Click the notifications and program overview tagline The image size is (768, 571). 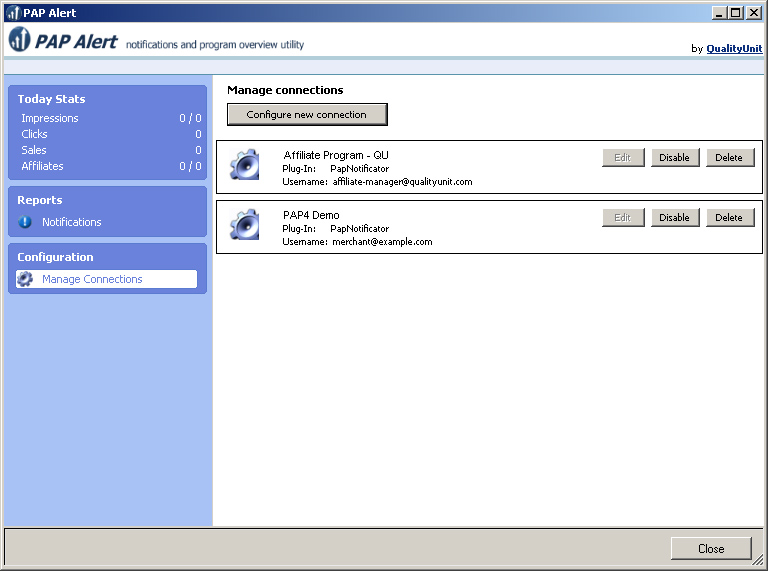(215, 45)
